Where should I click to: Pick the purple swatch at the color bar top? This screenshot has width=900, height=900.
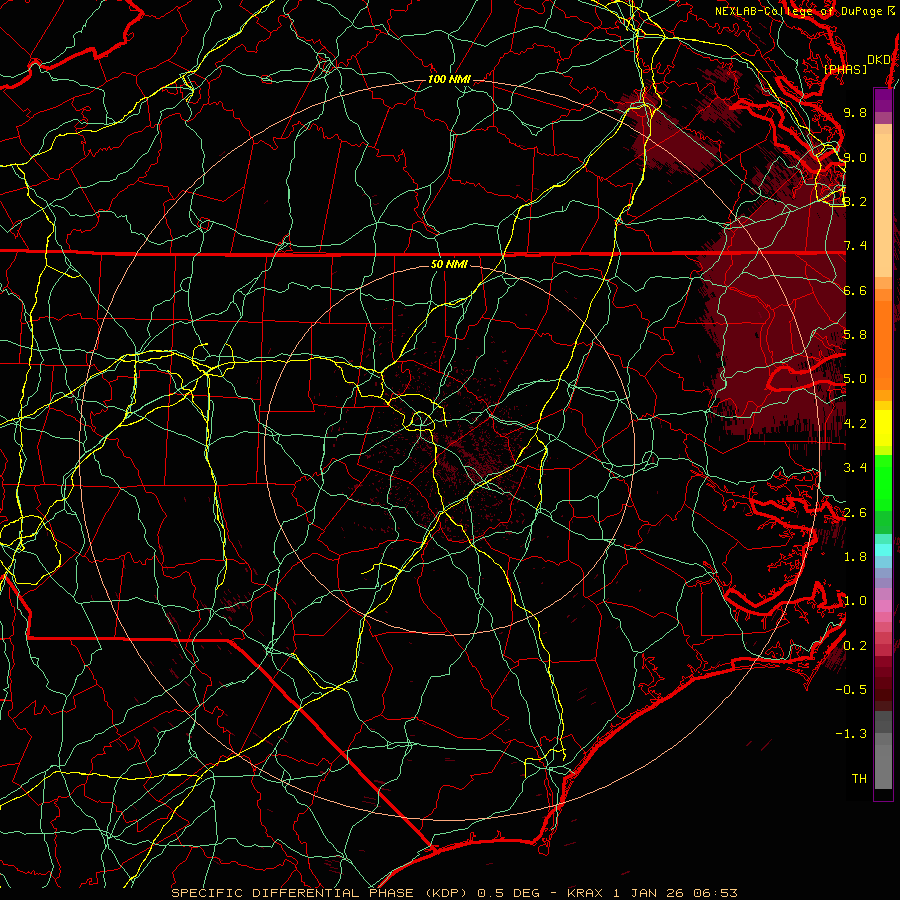[883, 100]
